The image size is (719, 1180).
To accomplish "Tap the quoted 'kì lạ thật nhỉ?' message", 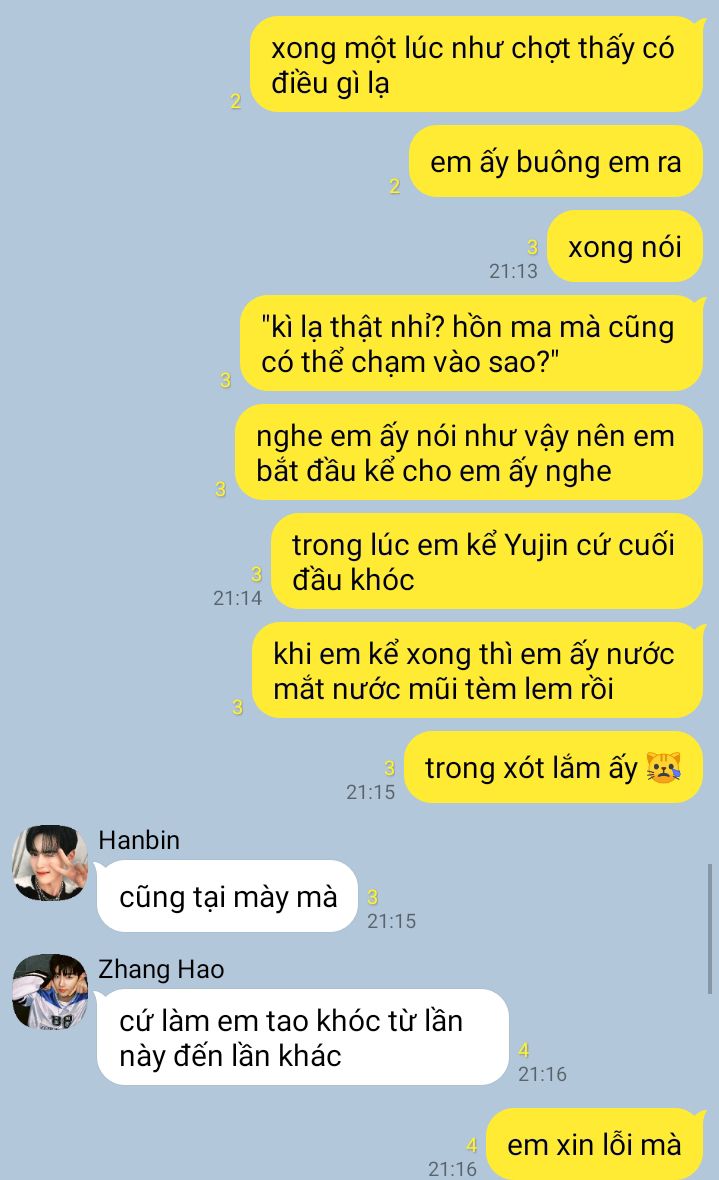I will point(471,344).
